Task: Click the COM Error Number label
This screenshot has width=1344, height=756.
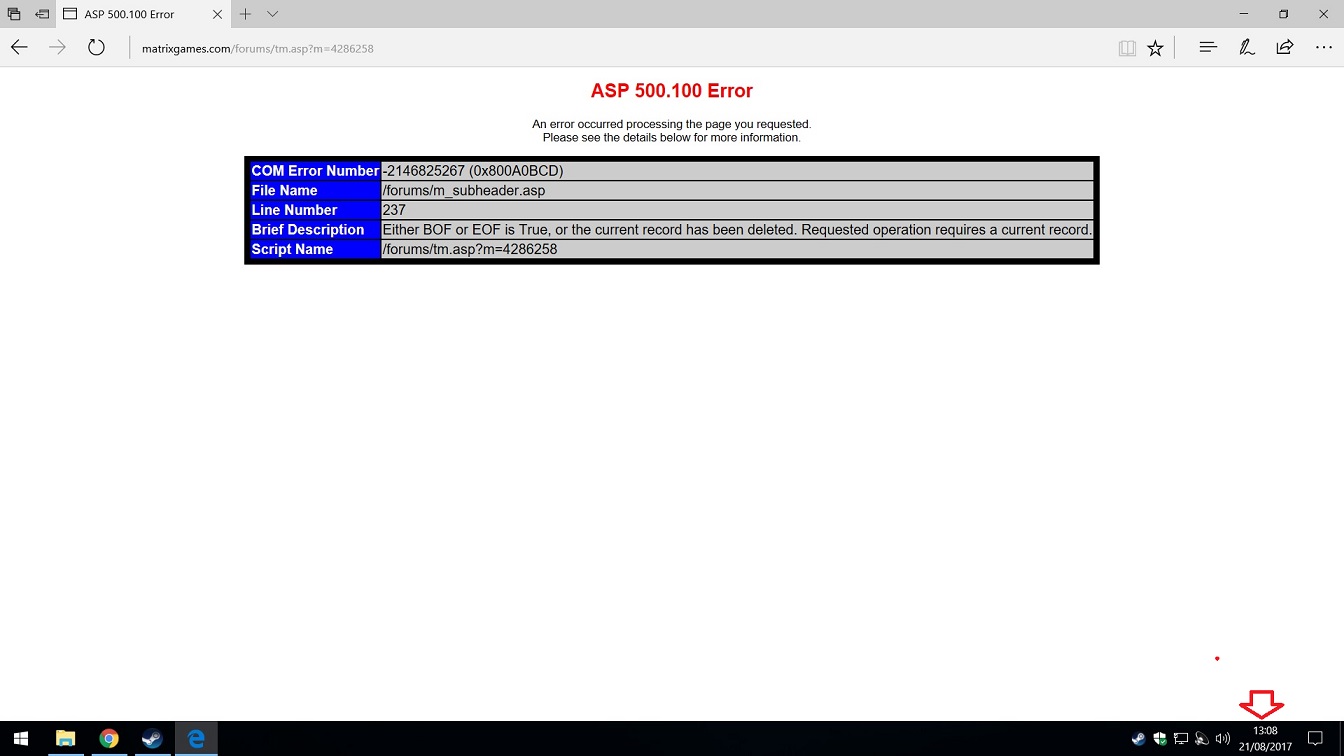Action: point(315,171)
